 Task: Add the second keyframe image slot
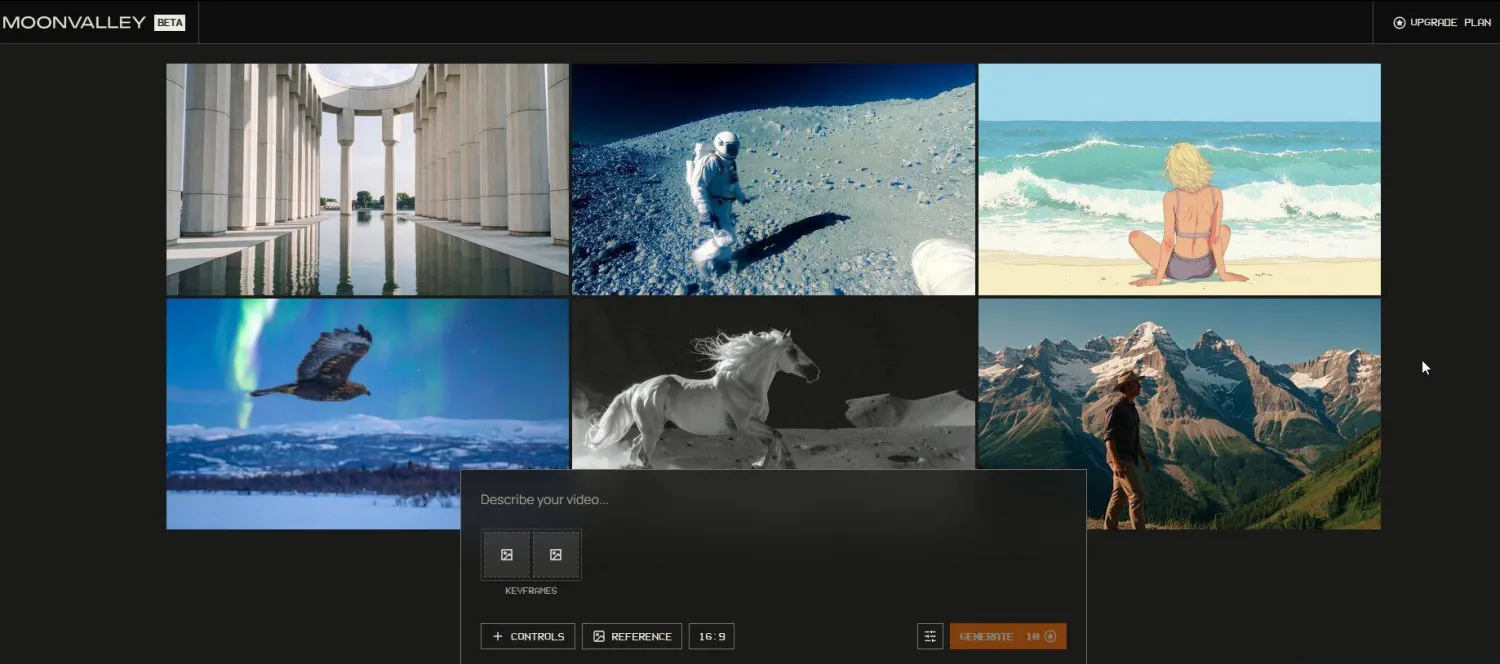coord(556,555)
